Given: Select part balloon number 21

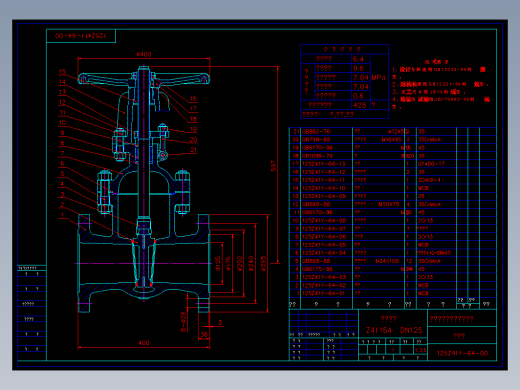Looking at the screenshot, I should 194,150.
